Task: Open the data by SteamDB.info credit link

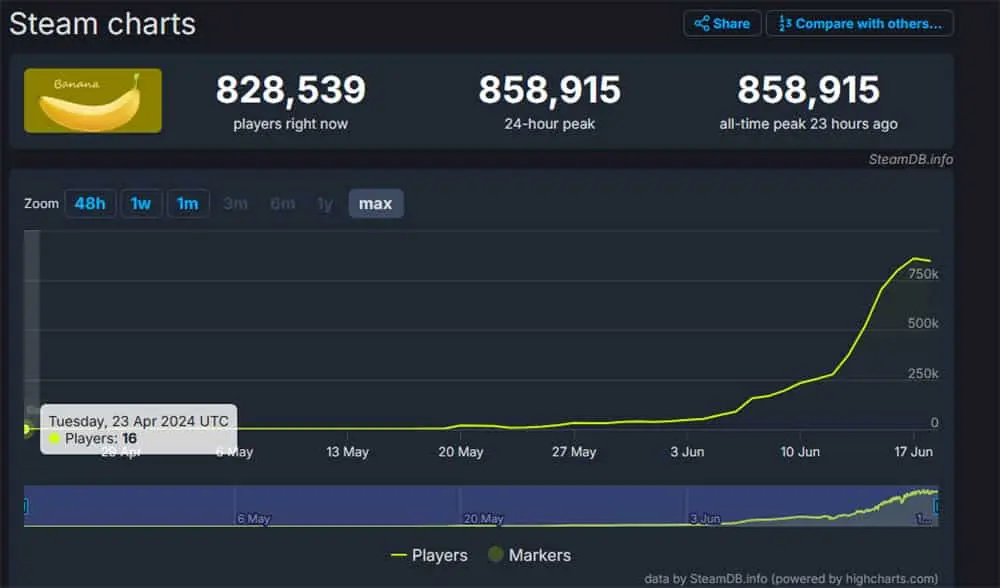Action: [791, 578]
